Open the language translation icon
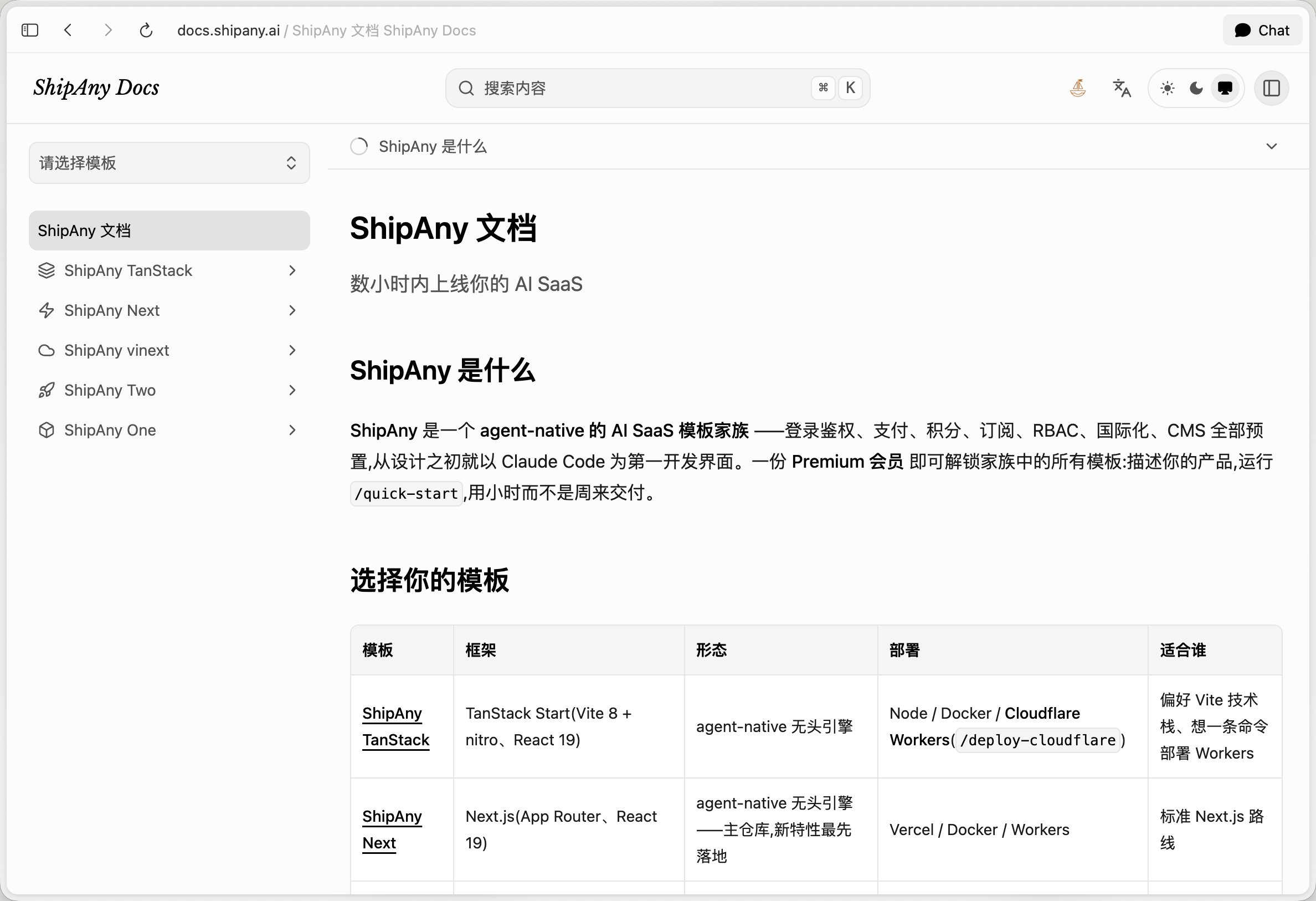Viewport: 1316px width, 901px height. click(1122, 88)
